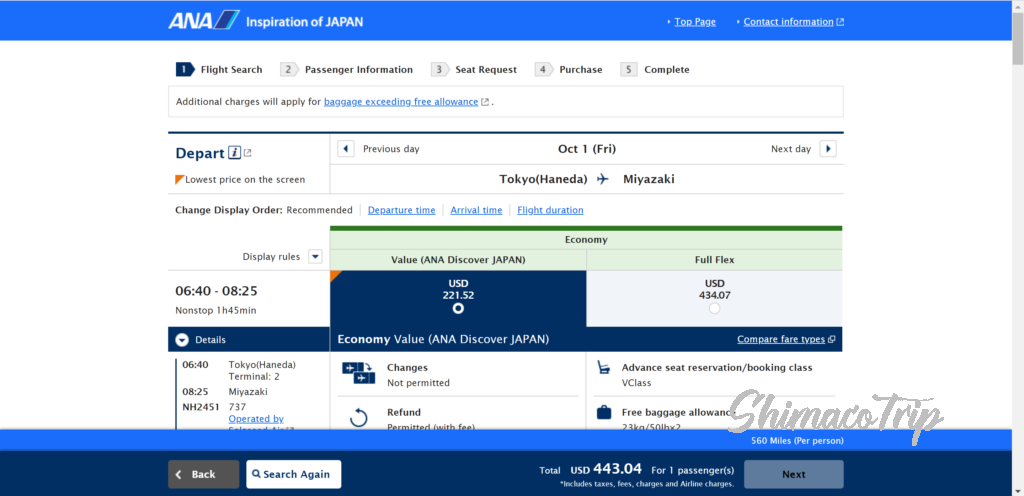Click the Search Again button

tap(294, 474)
